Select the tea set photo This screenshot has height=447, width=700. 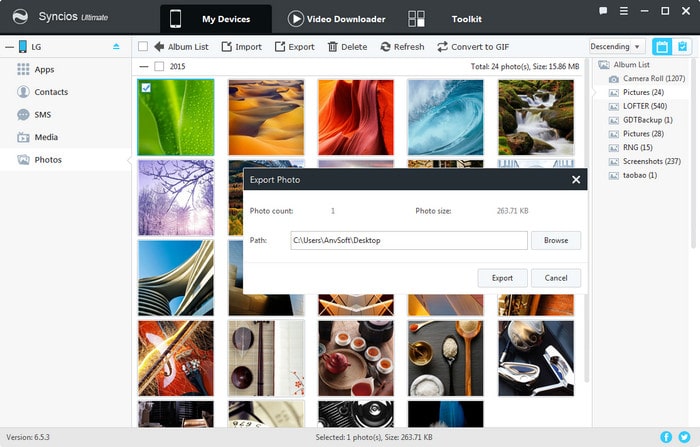tap(356, 358)
